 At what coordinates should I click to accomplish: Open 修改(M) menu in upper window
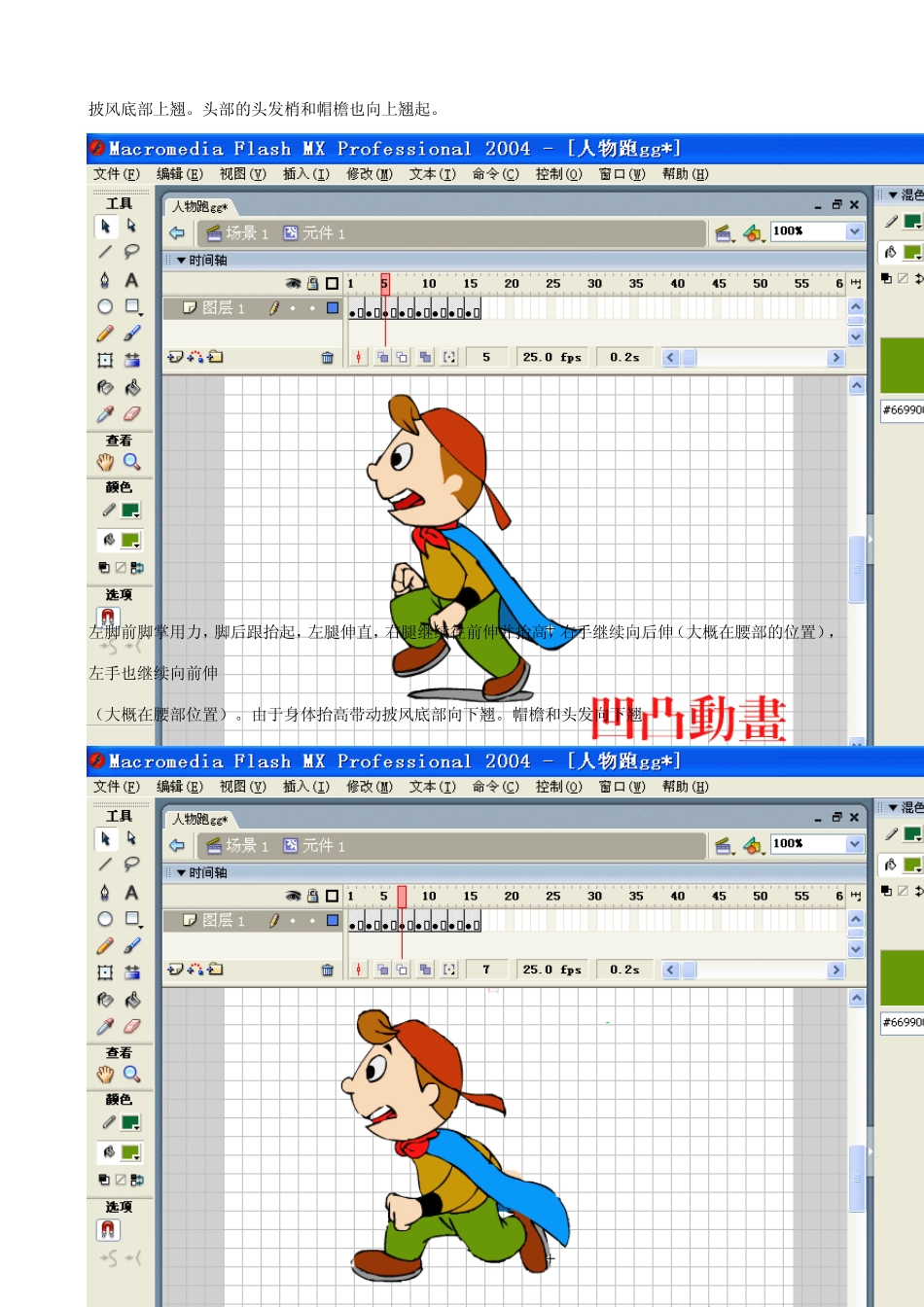pyautogui.click(x=370, y=174)
